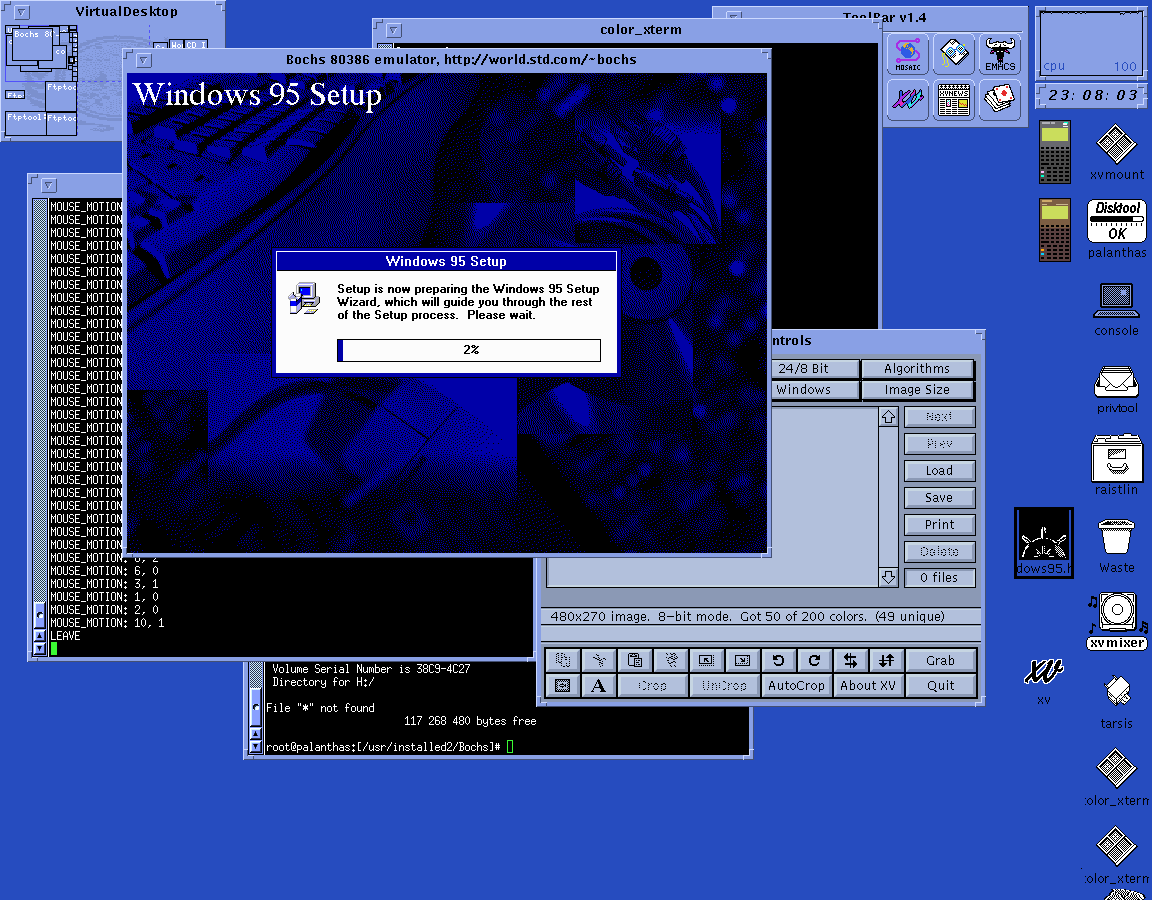Click the Quit button in XV
1152x900 pixels.
pyautogui.click(x=940, y=685)
